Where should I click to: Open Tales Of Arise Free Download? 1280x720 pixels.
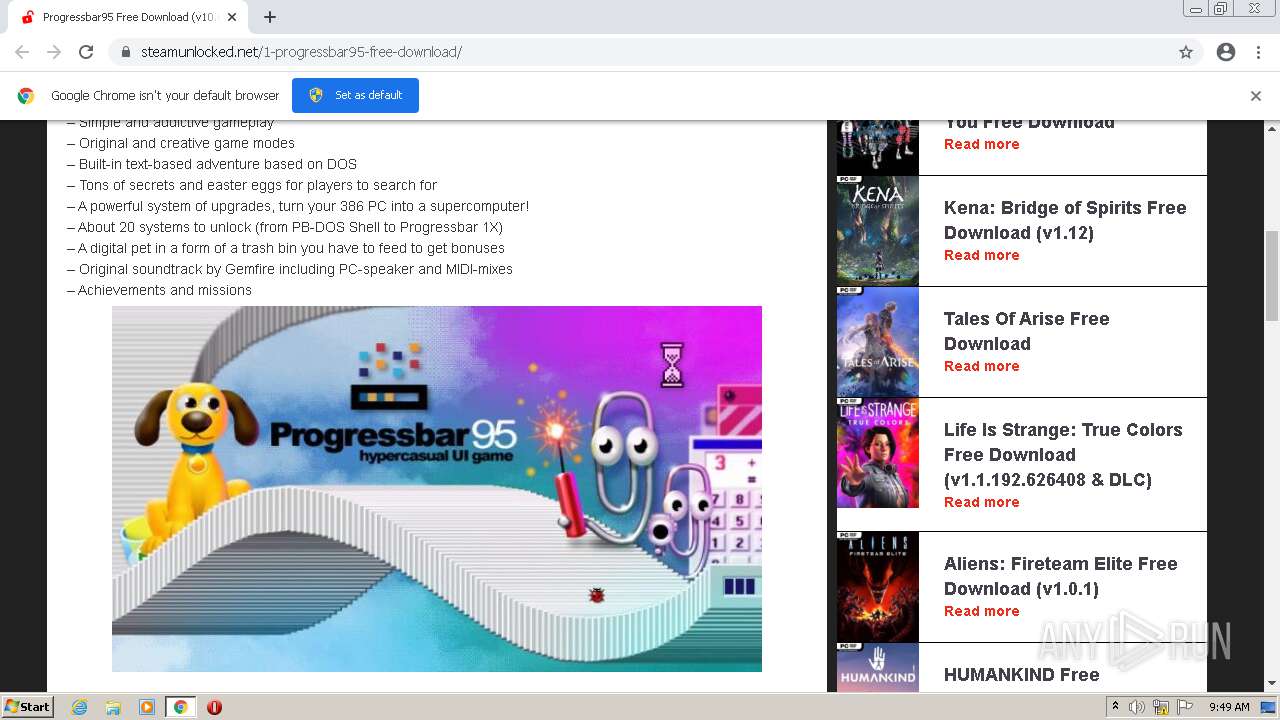pyautogui.click(x=1027, y=331)
